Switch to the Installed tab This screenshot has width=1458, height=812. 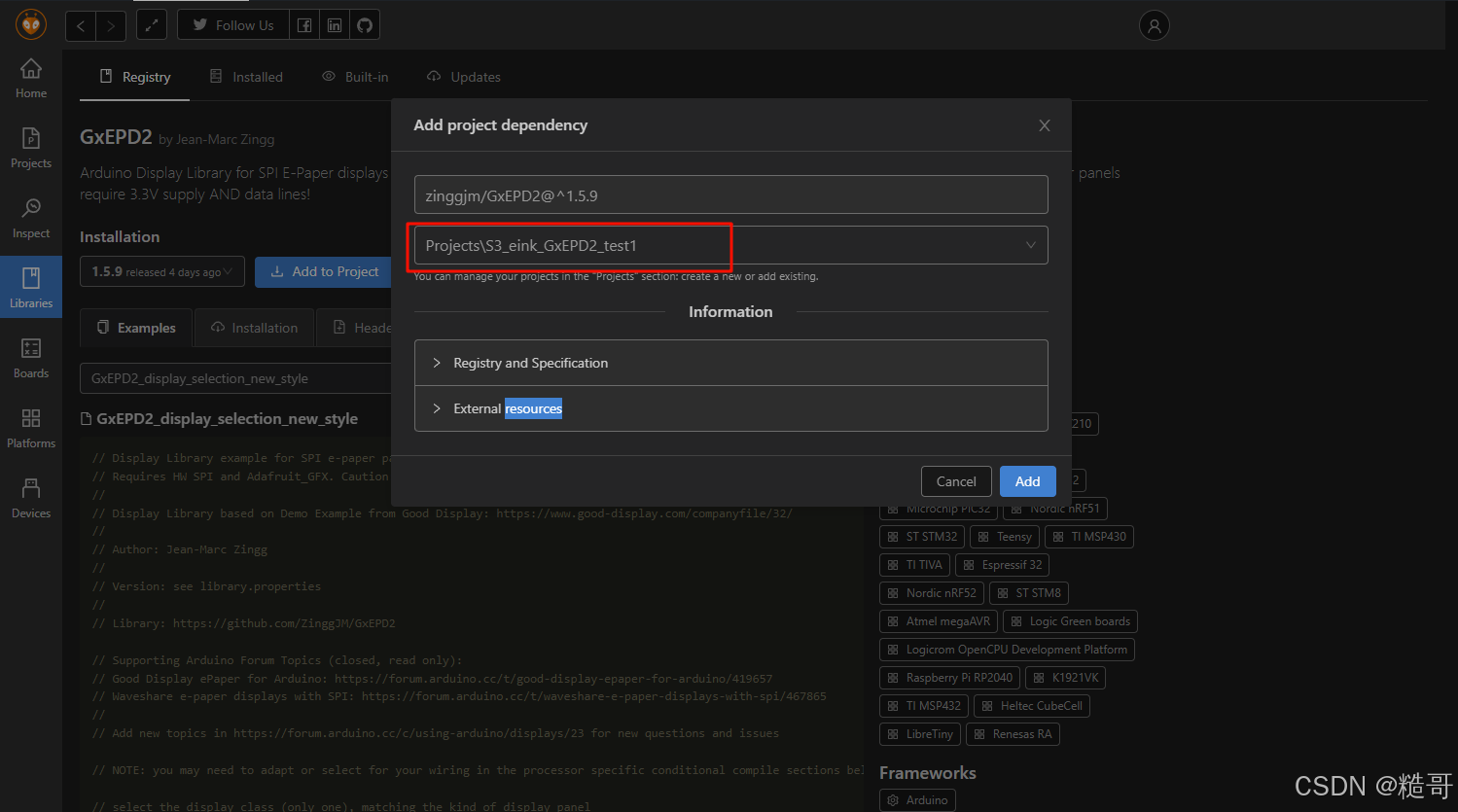(246, 77)
